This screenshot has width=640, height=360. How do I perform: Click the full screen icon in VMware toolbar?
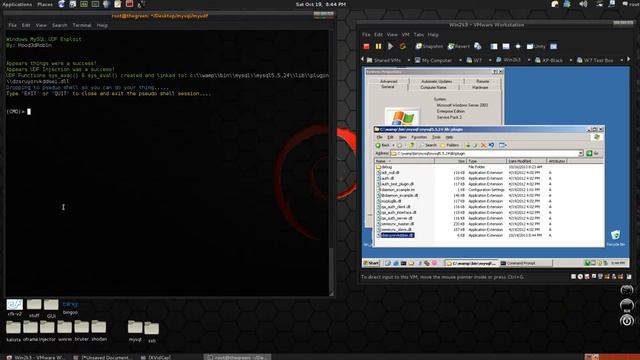coord(518,47)
